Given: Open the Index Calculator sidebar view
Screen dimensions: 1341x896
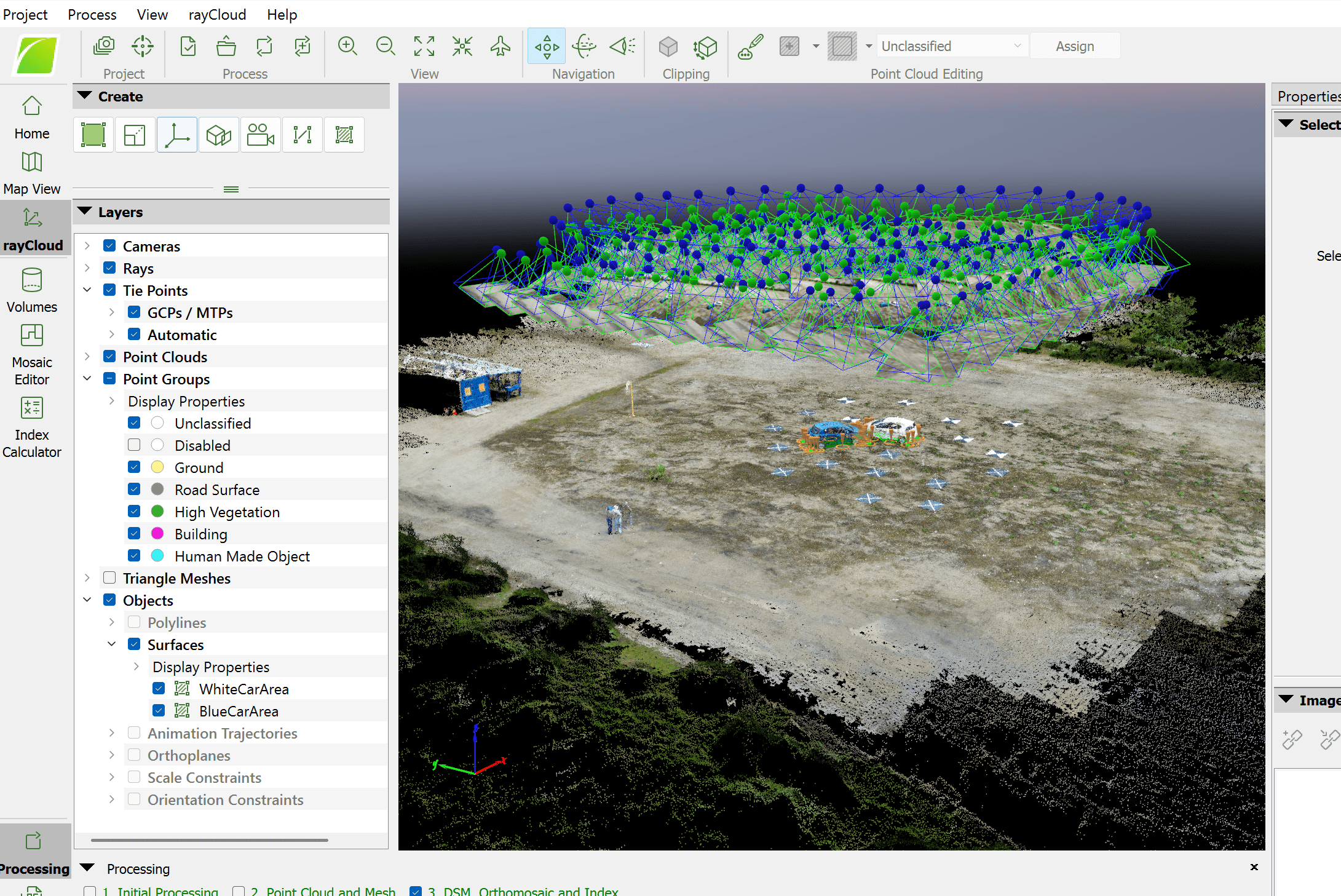Looking at the screenshot, I should click(x=32, y=427).
